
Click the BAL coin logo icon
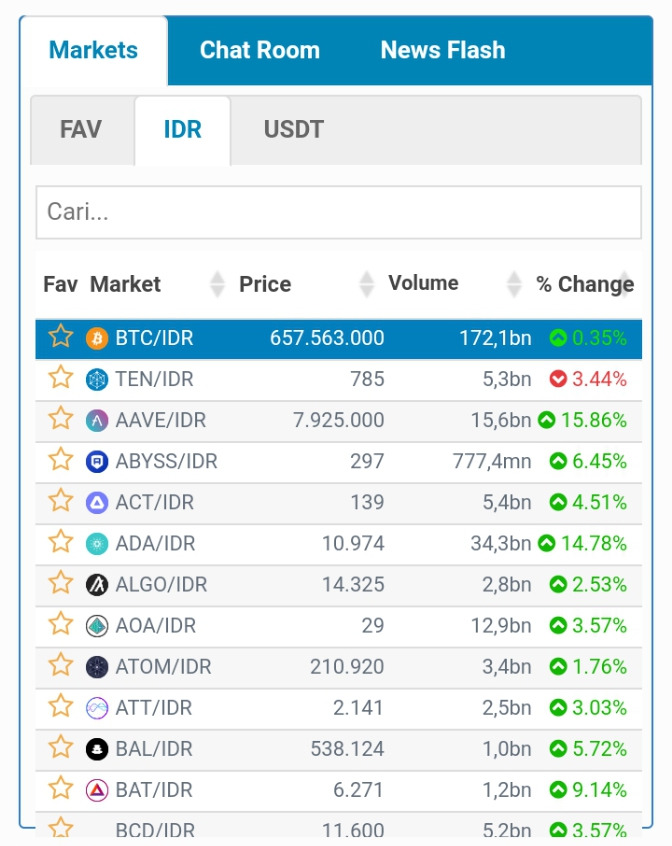[x=97, y=749]
